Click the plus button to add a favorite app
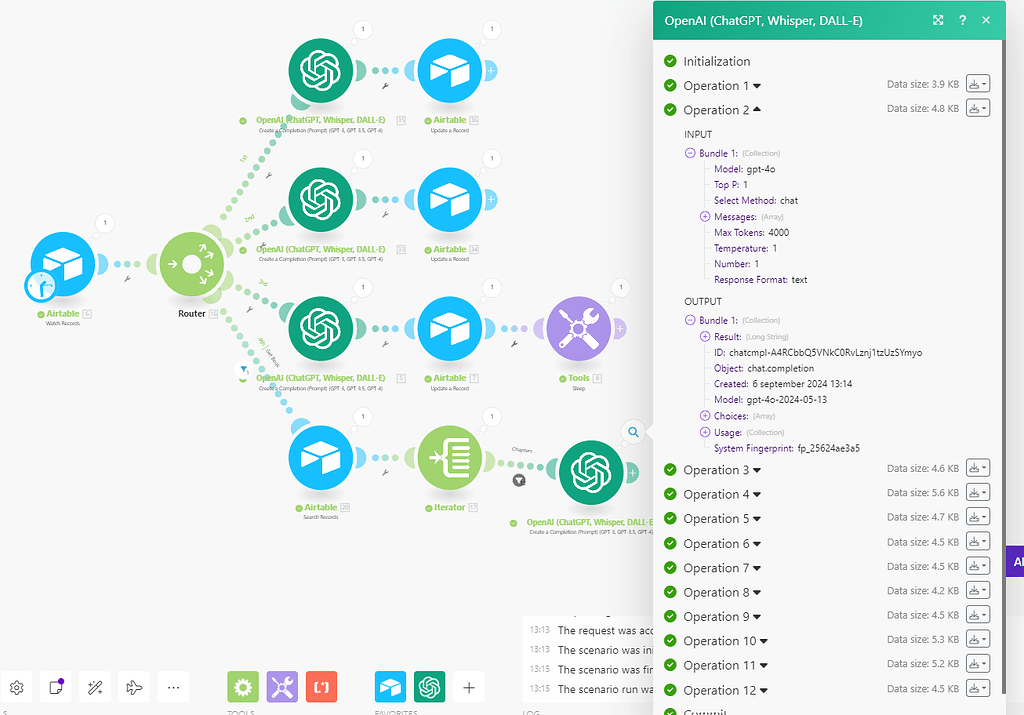The image size is (1024, 715). click(468, 687)
